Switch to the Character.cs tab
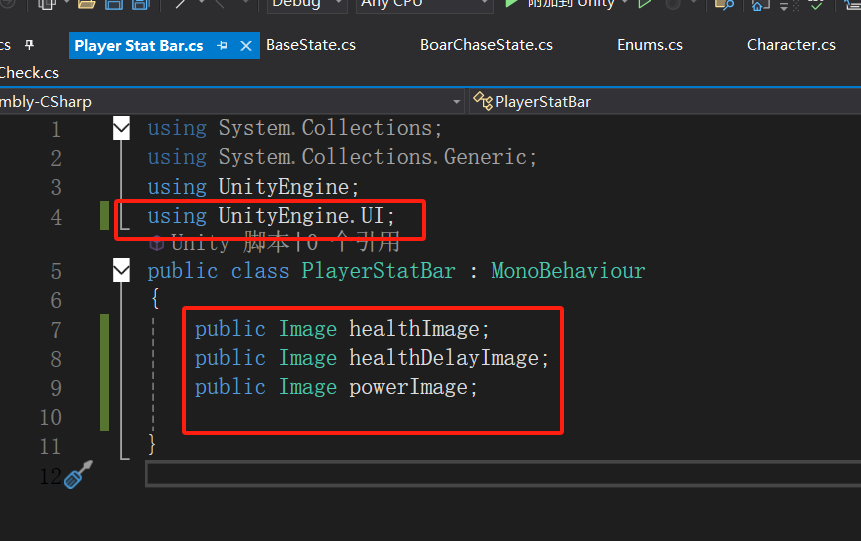 [x=791, y=45]
